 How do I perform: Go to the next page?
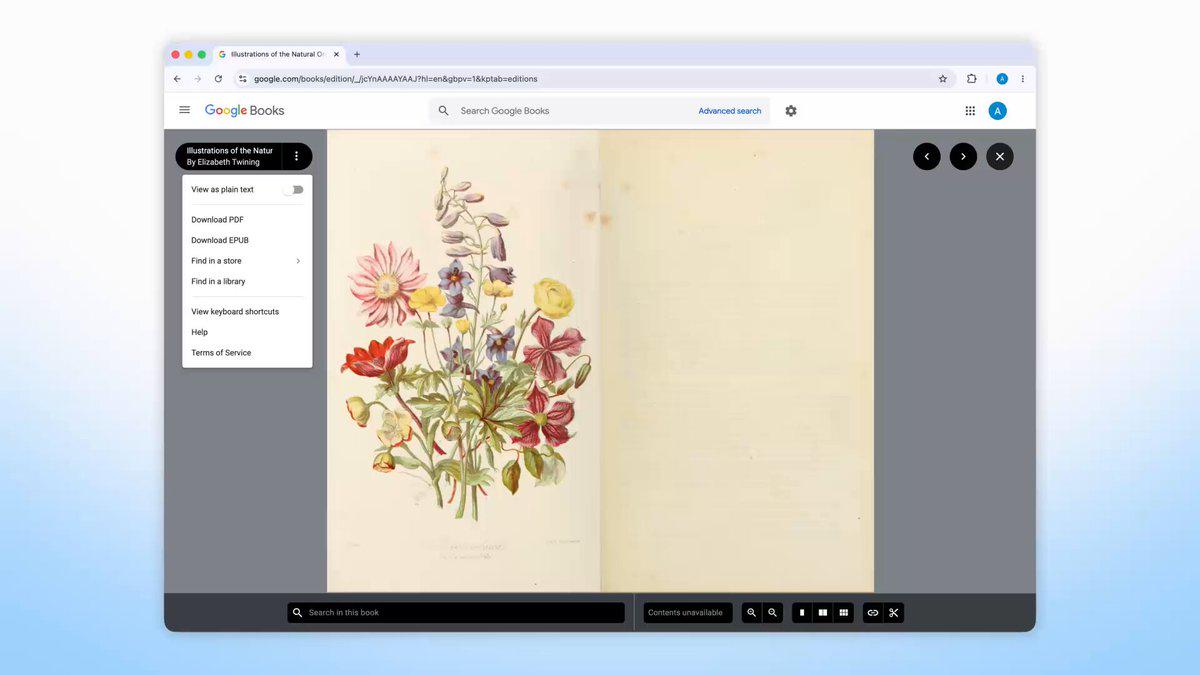pyautogui.click(x=963, y=156)
